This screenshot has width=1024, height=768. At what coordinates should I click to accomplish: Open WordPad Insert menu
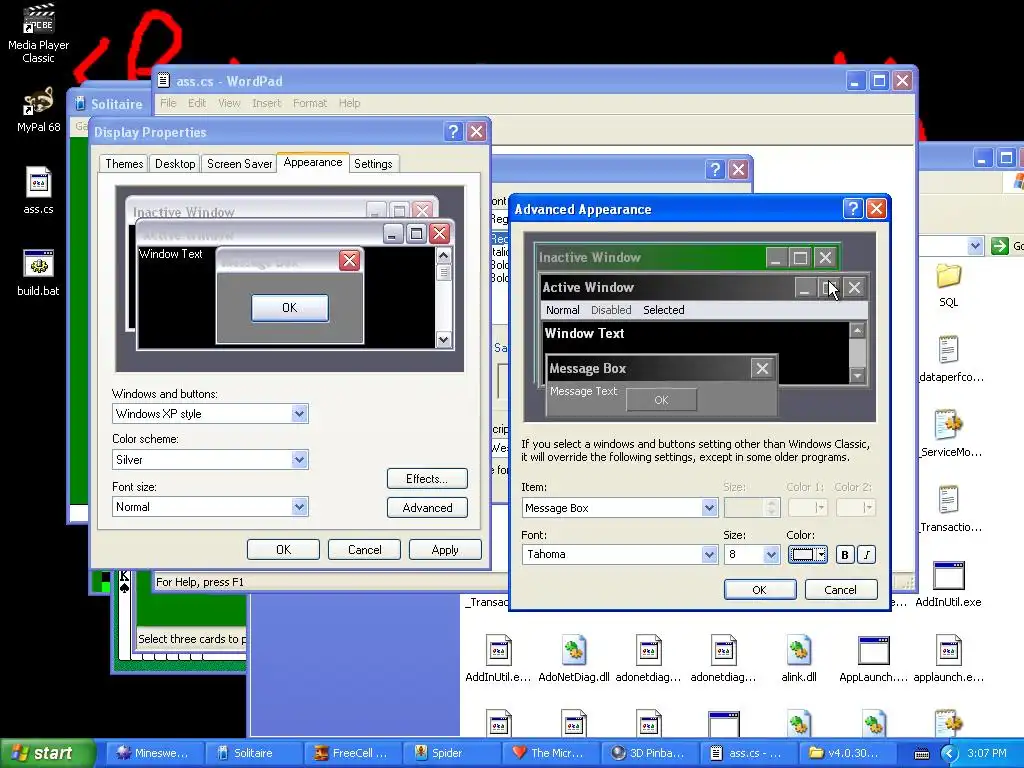tap(266, 103)
